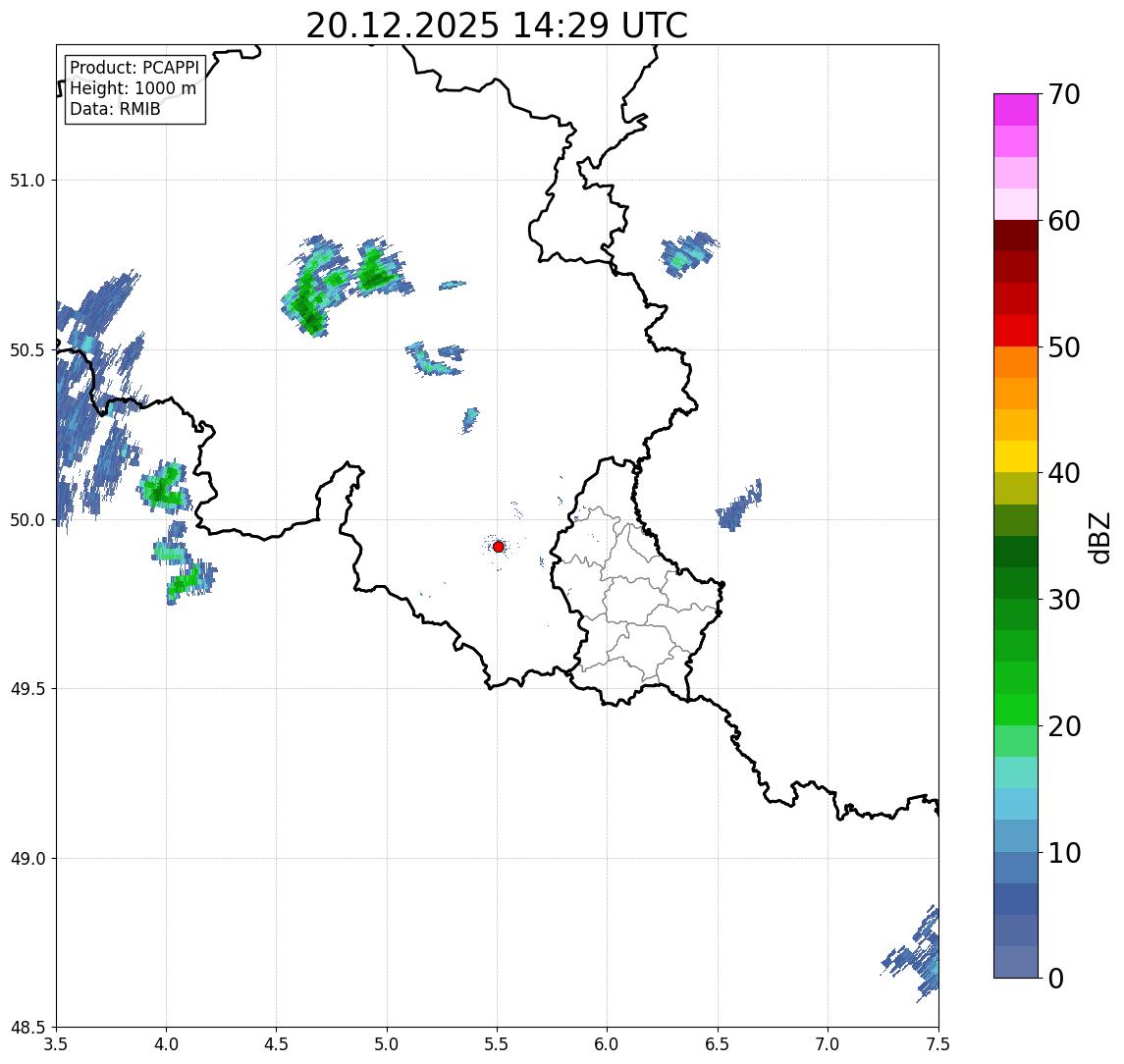Image resolution: width=1124 pixels, height=1064 pixels.
Task: Click latitude axis label 51.0
Action: (x=27, y=180)
